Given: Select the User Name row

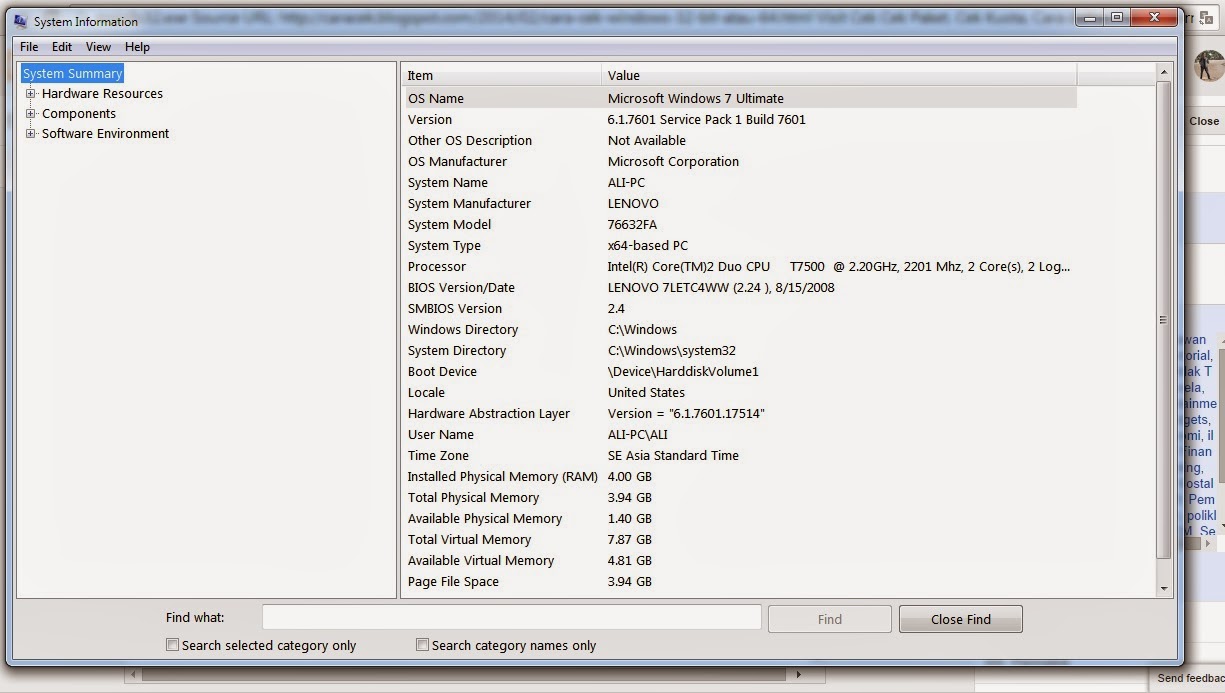Looking at the screenshot, I should point(739,434).
